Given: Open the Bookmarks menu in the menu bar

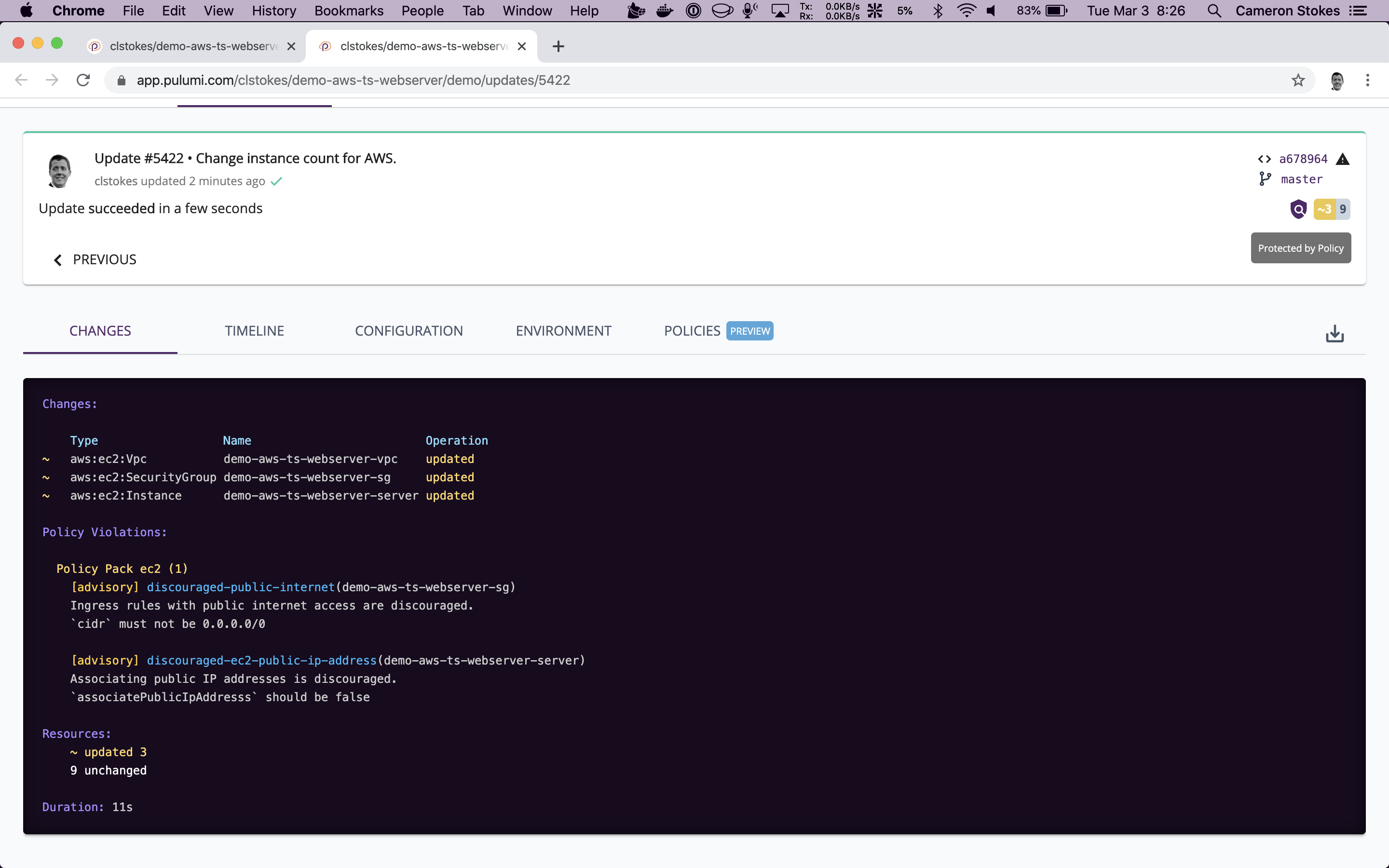Looking at the screenshot, I should 348,10.
